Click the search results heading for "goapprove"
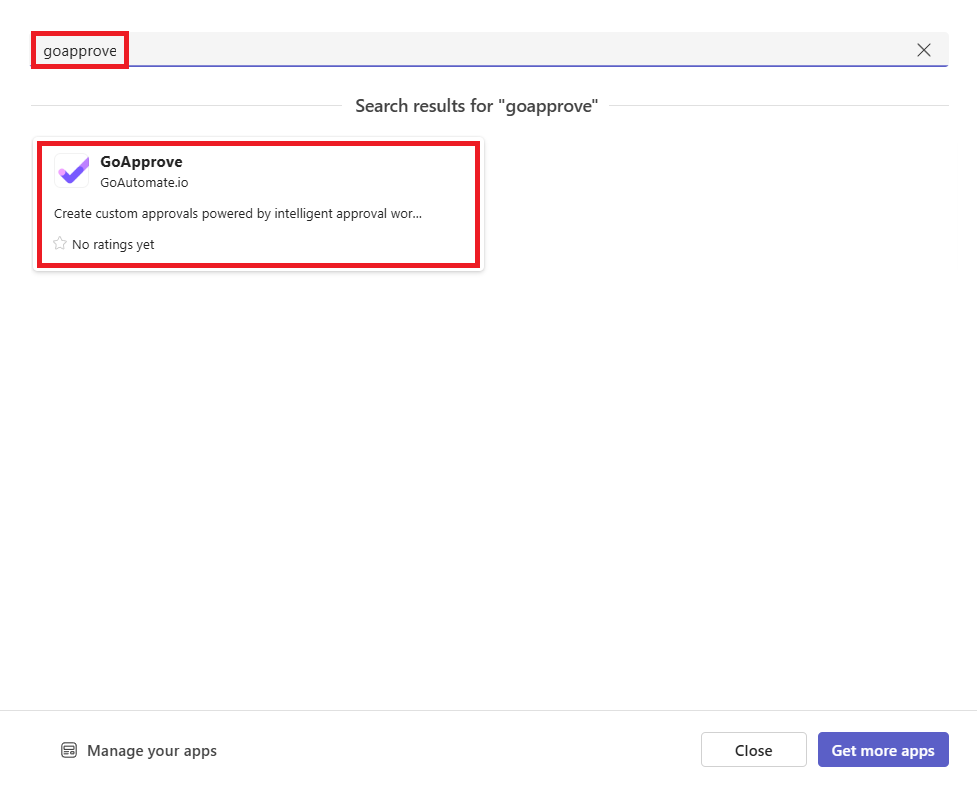This screenshot has height=785, width=977. pos(476,106)
